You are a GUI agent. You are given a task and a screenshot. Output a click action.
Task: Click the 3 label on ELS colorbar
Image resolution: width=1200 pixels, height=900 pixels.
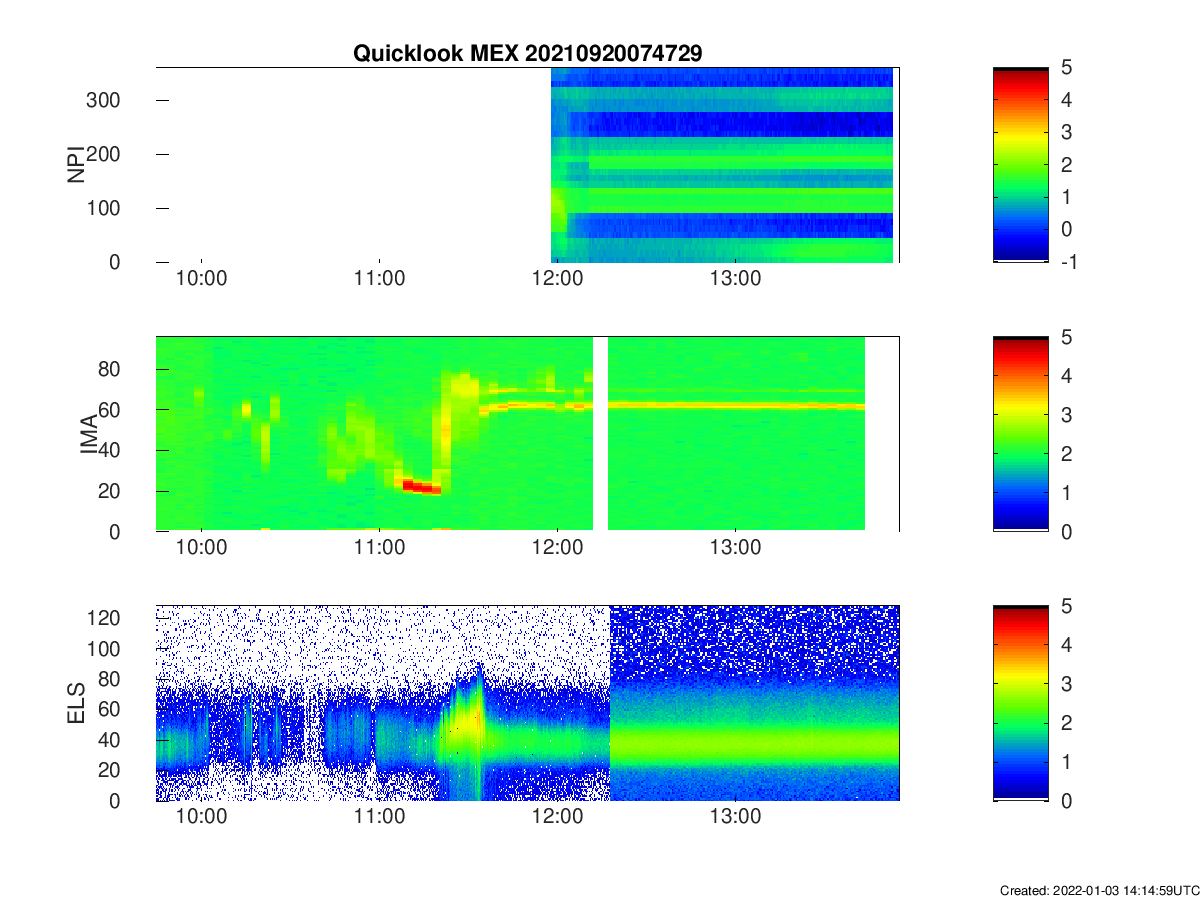tap(1066, 684)
